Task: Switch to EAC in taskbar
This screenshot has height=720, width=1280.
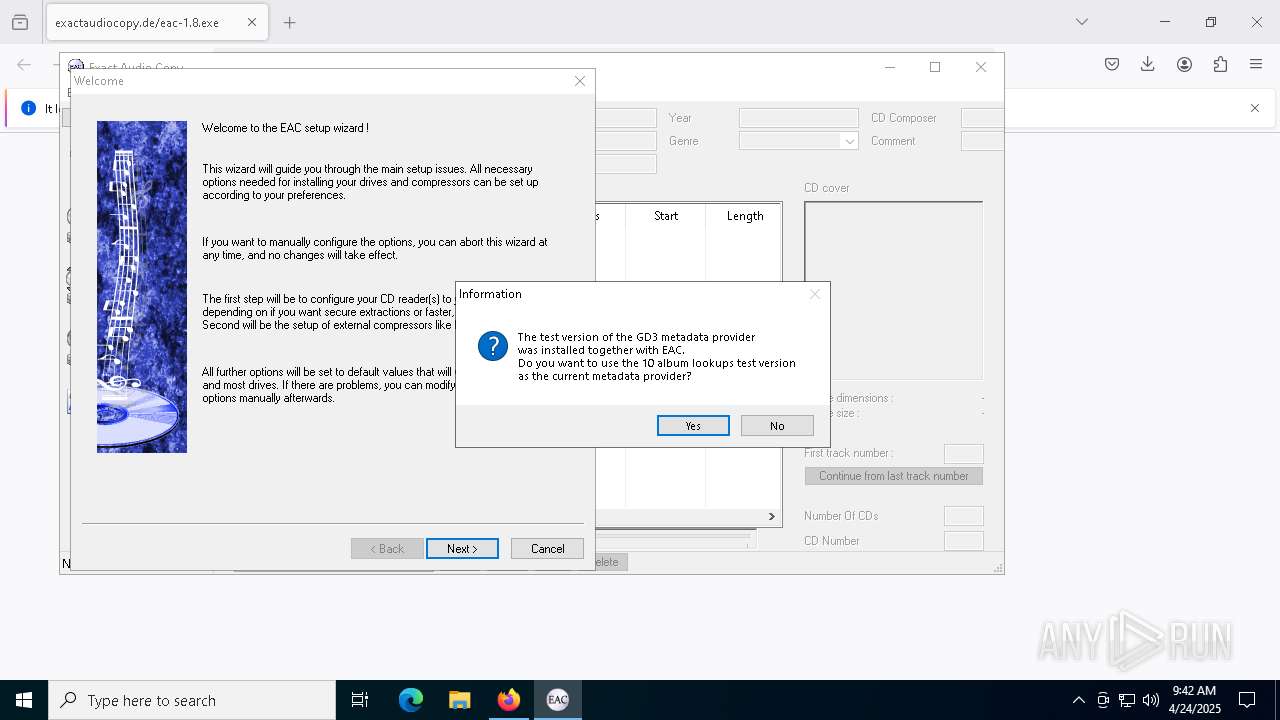Action: coord(557,700)
